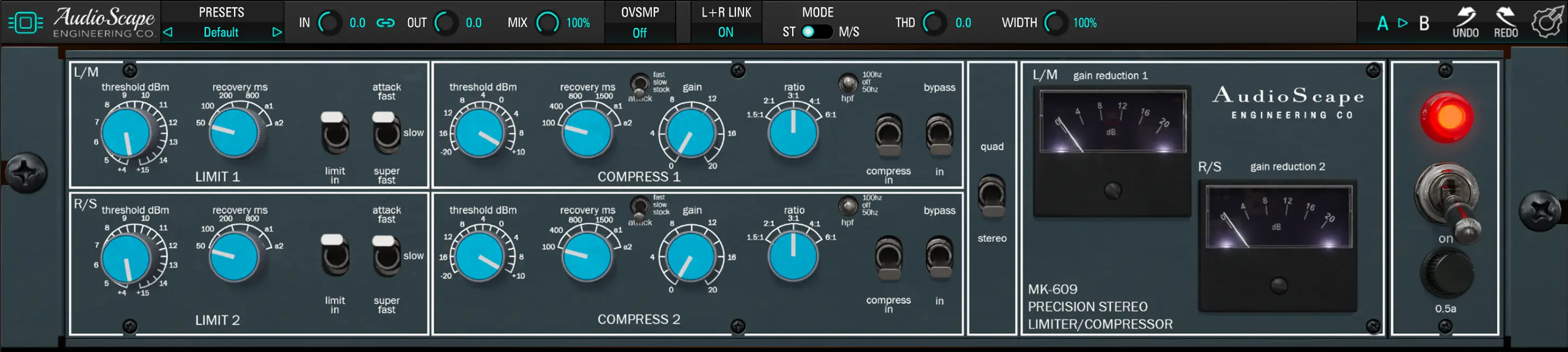The image size is (1568, 352).
Task: Click Compress 1 attack fast/slow/stock selector
Action: point(639,83)
